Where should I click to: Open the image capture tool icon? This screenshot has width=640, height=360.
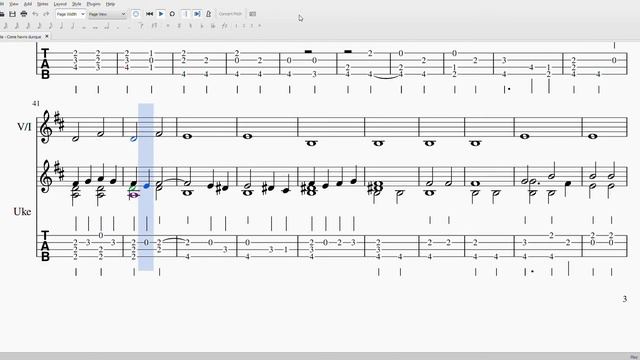[253, 14]
